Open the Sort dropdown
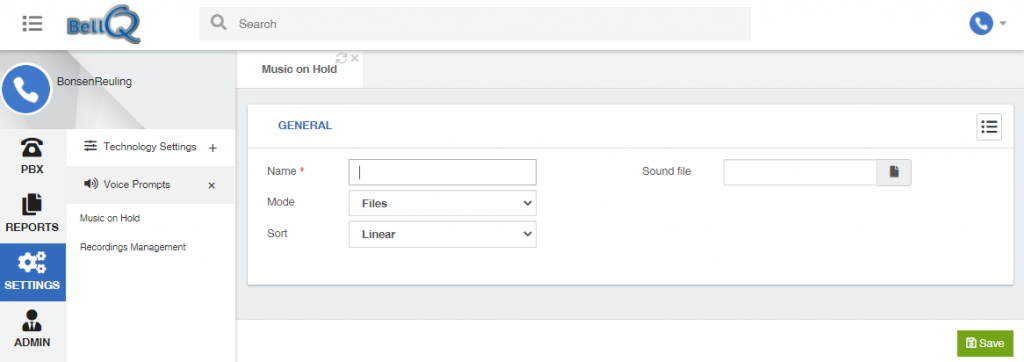This screenshot has height=362, width=1024. pyautogui.click(x=442, y=234)
